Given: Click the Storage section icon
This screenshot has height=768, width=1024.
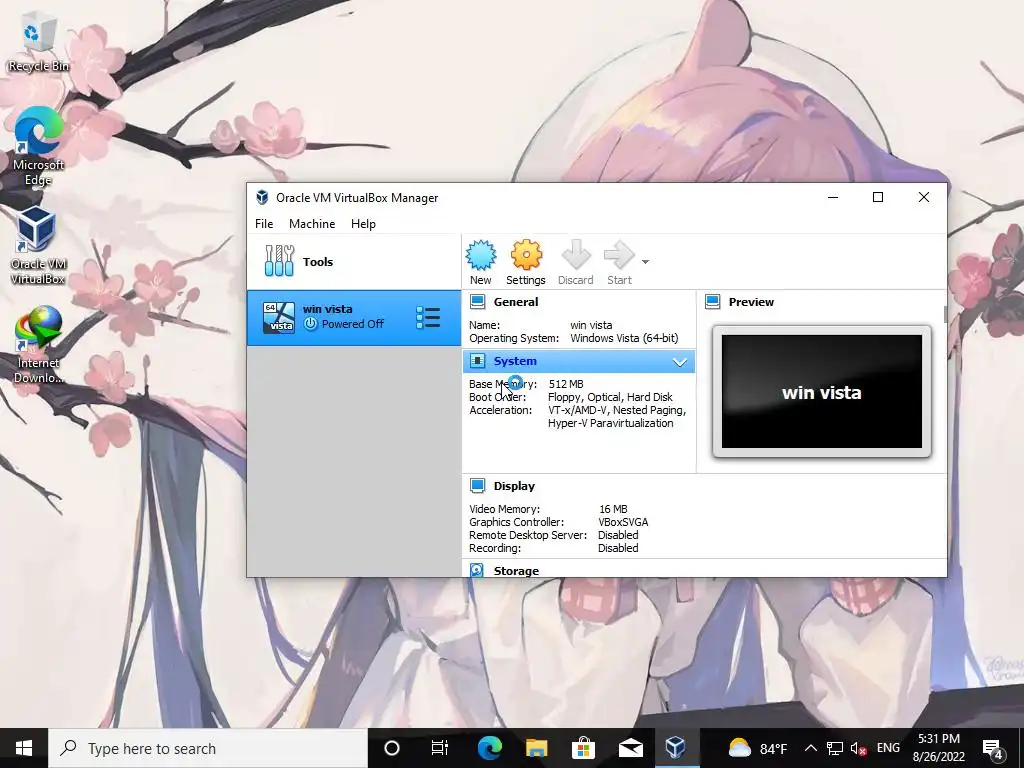Looking at the screenshot, I should [x=477, y=570].
